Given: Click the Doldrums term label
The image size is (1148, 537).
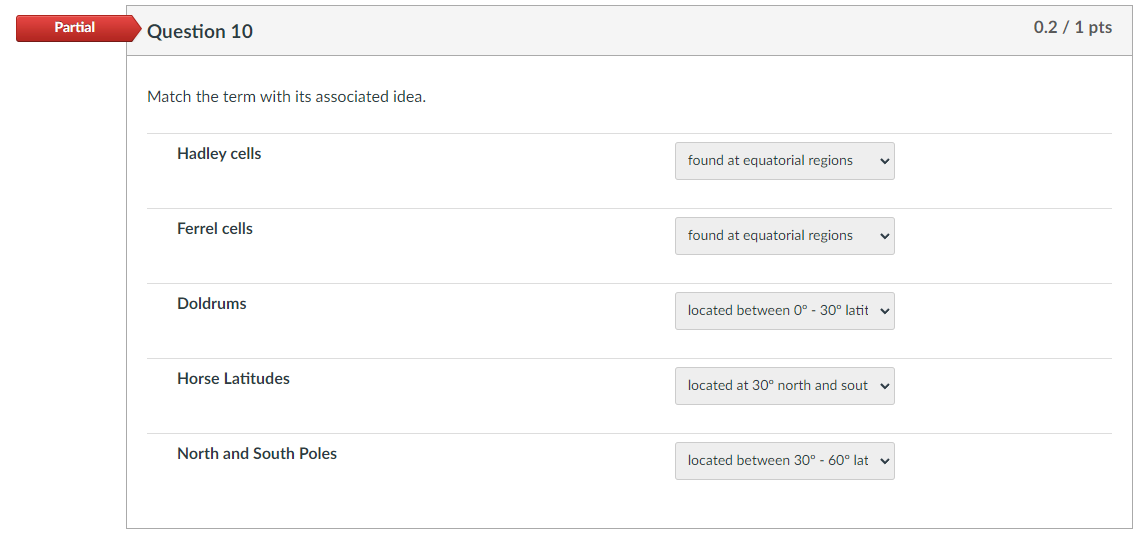Looking at the screenshot, I should point(212,304).
